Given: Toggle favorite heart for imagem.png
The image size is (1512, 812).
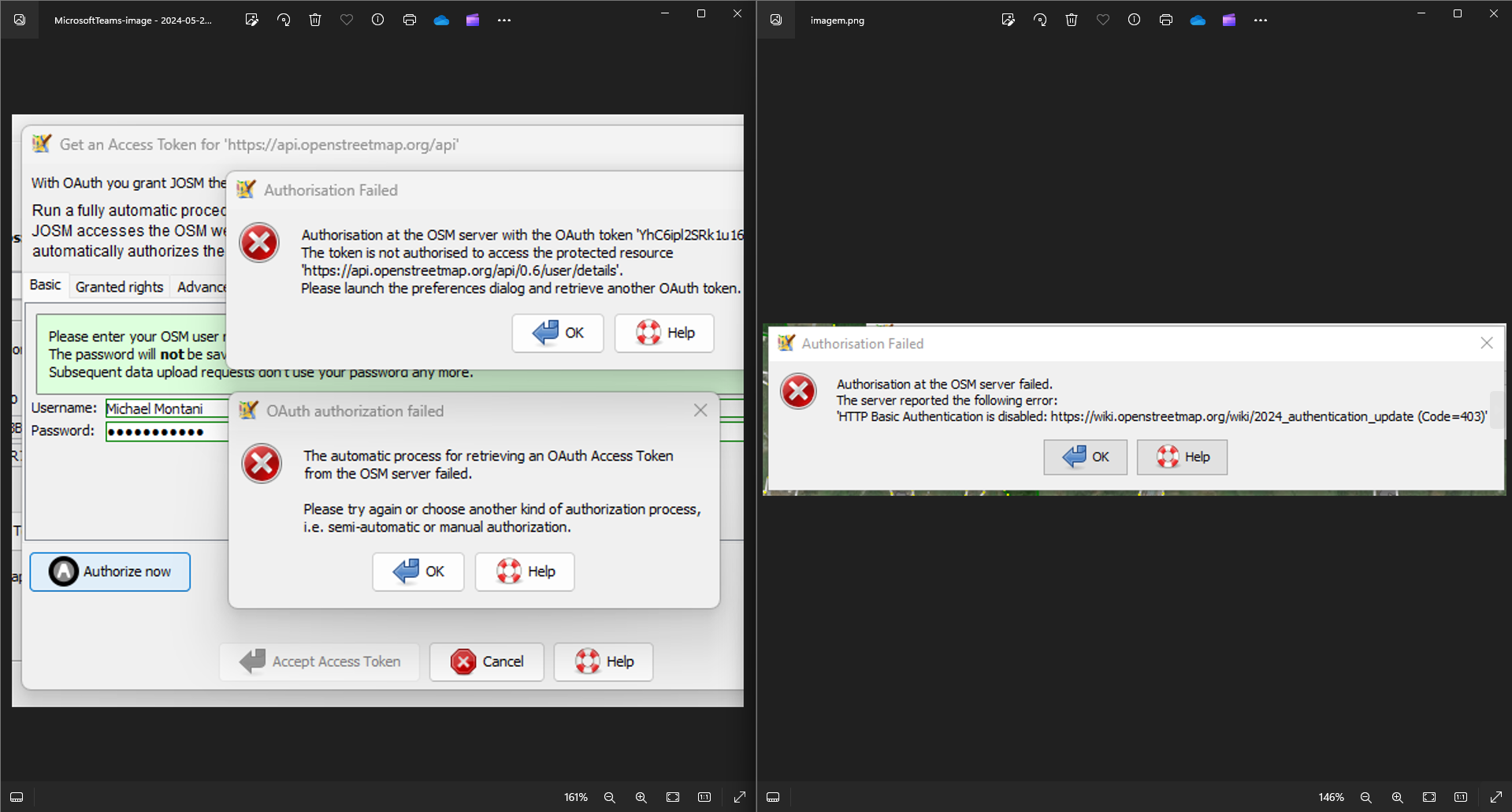Looking at the screenshot, I should click(1103, 20).
